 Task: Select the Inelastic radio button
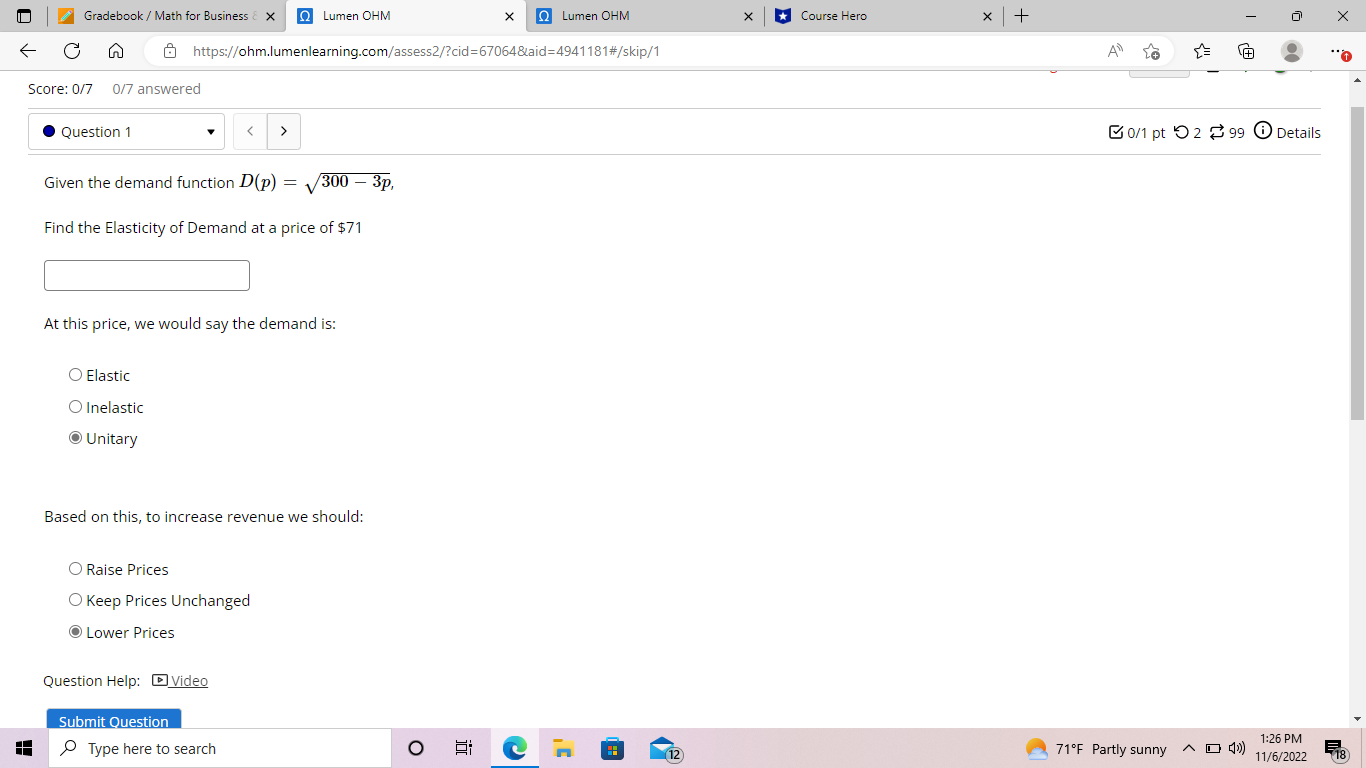coord(75,406)
